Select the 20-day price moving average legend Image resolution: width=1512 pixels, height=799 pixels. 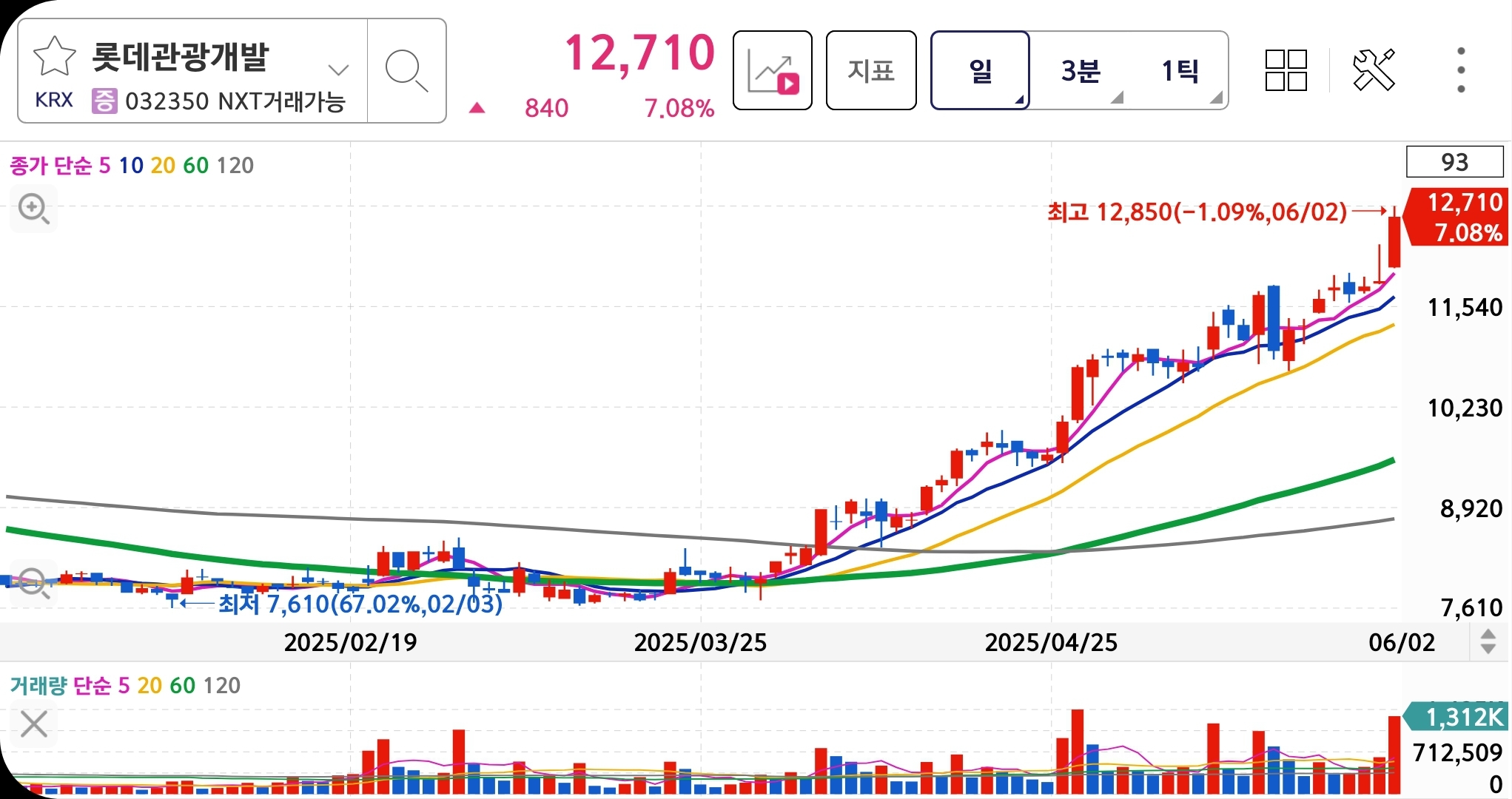163,165
